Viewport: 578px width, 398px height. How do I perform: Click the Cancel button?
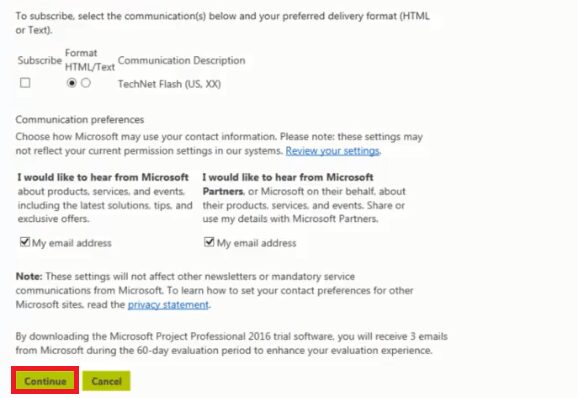[107, 381]
